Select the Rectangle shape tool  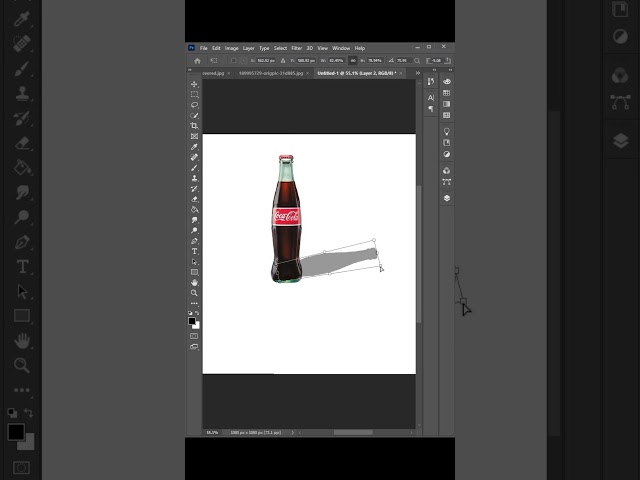point(194,272)
